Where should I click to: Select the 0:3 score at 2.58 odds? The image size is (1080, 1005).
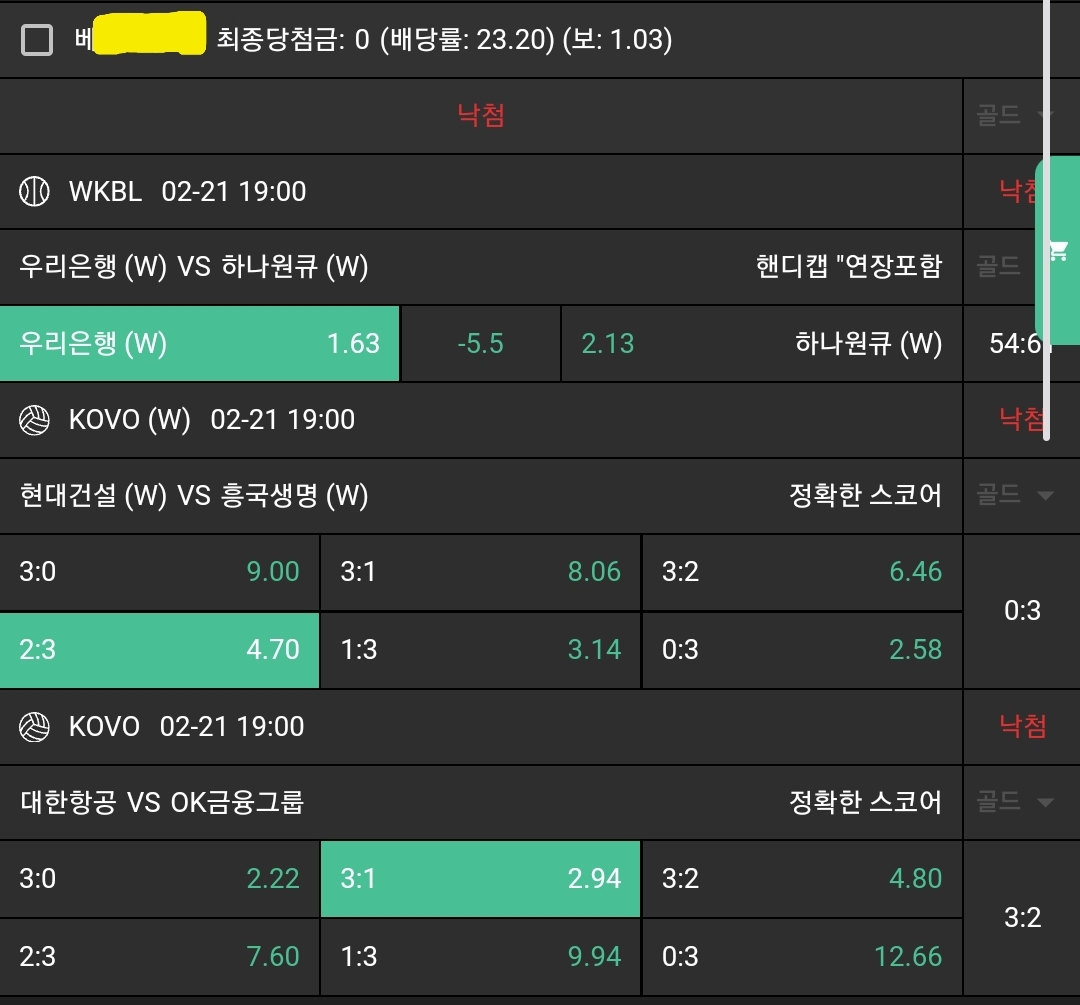[801, 650]
